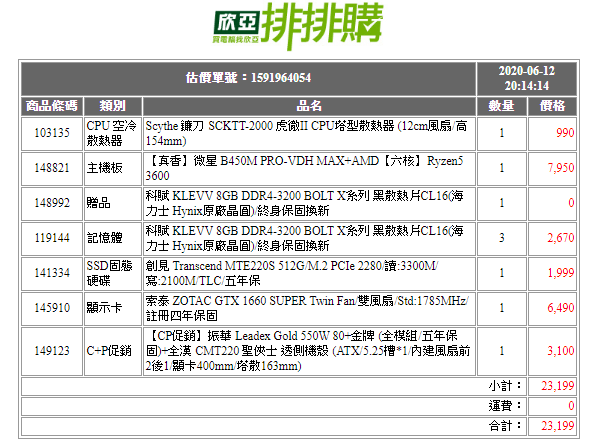Select barcode 149123
This screenshot has height=443, width=603.
[52, 351]
